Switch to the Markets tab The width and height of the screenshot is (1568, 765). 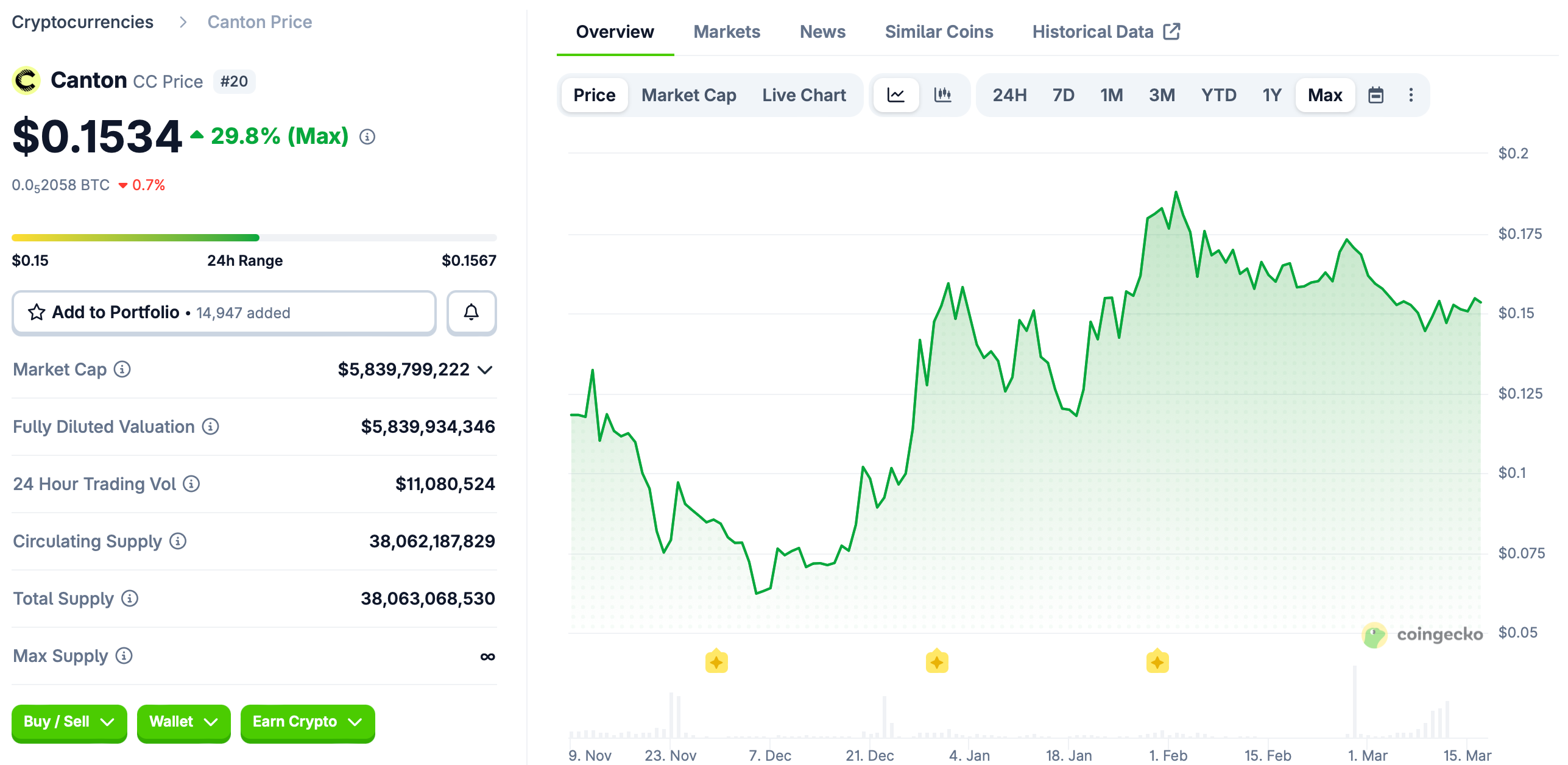pyautogui.click(x=726, y=31)
